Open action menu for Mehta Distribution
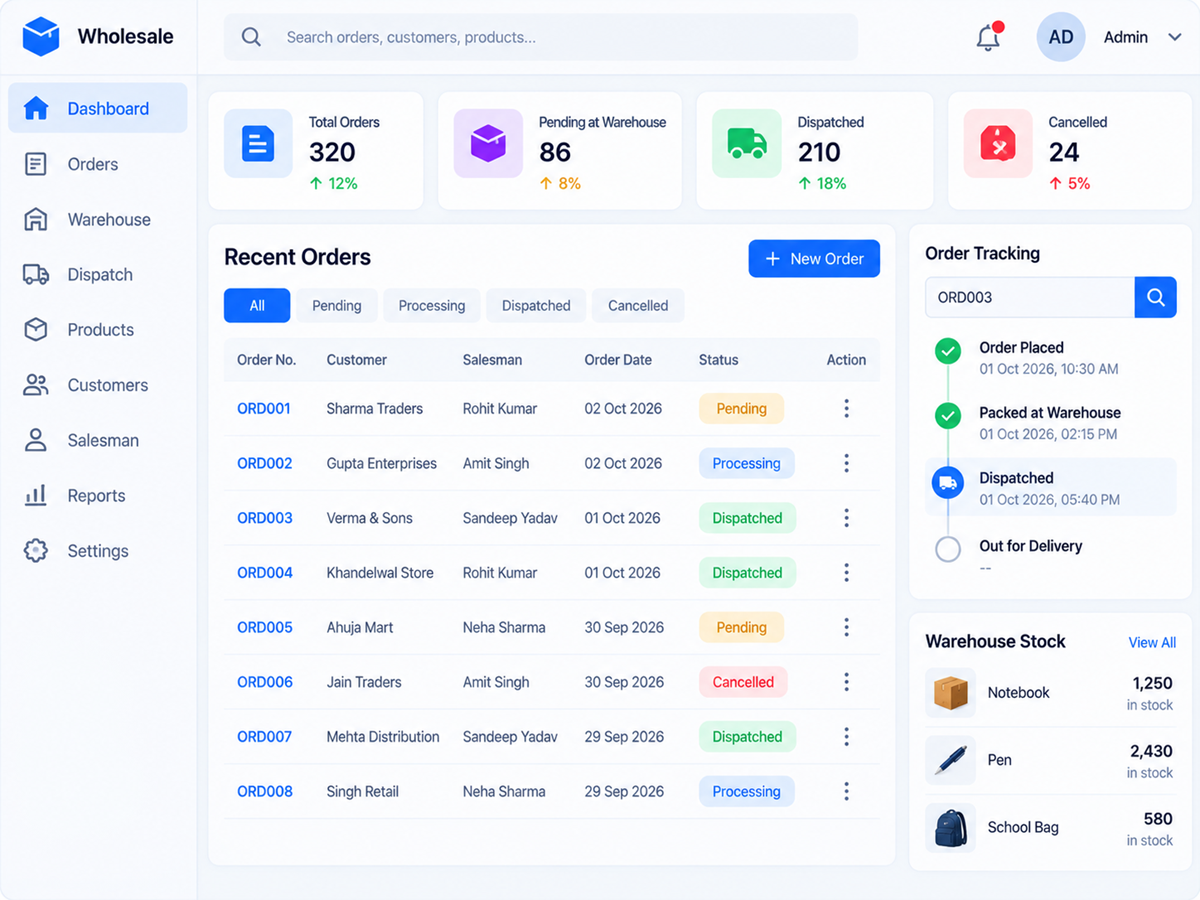 [847, 736]
